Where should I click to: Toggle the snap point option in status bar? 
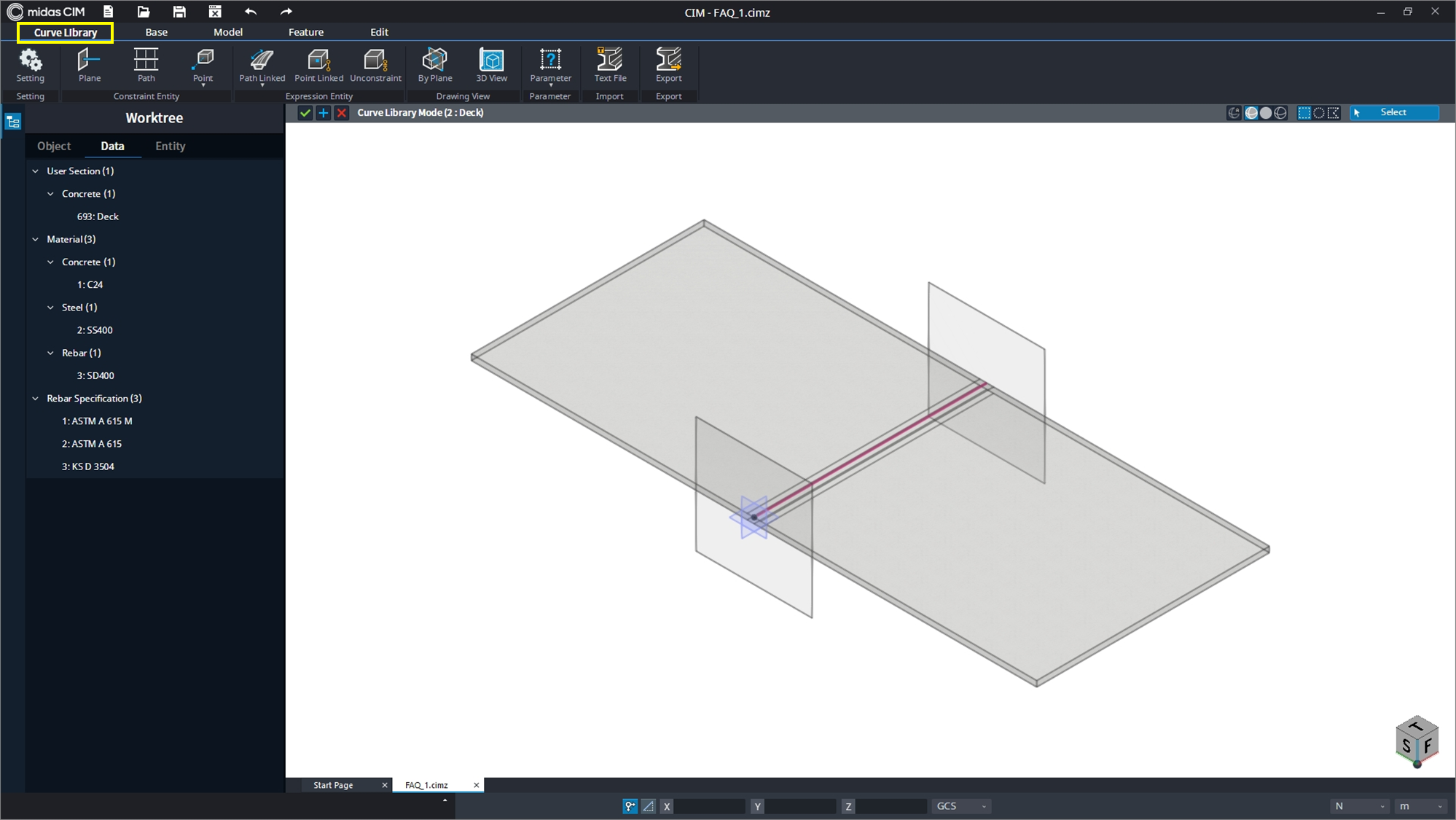[x=630, y=806]
